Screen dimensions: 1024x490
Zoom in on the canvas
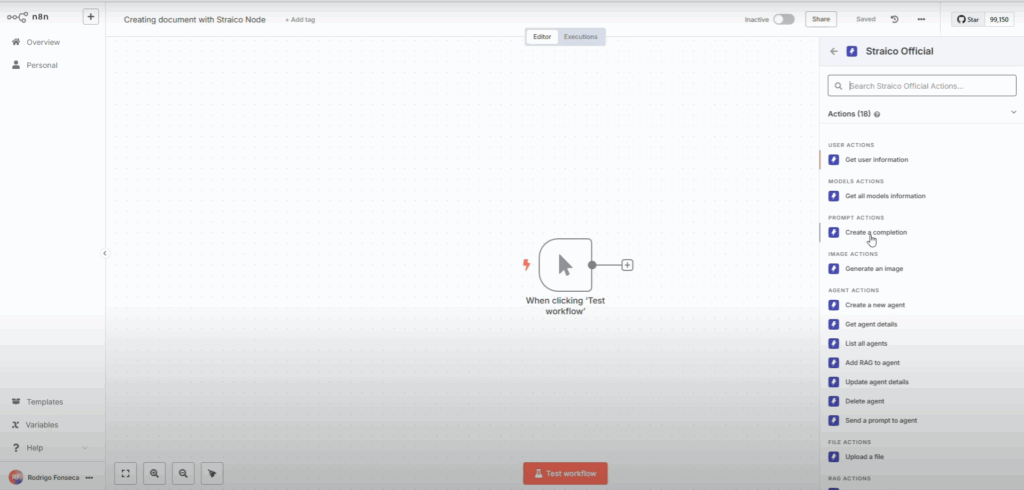point(154,474)
